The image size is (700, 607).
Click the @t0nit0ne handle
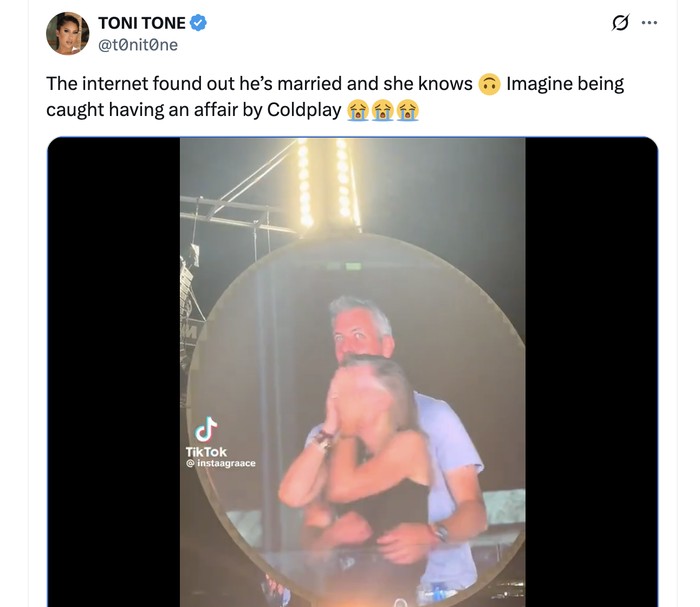[138, 45]
